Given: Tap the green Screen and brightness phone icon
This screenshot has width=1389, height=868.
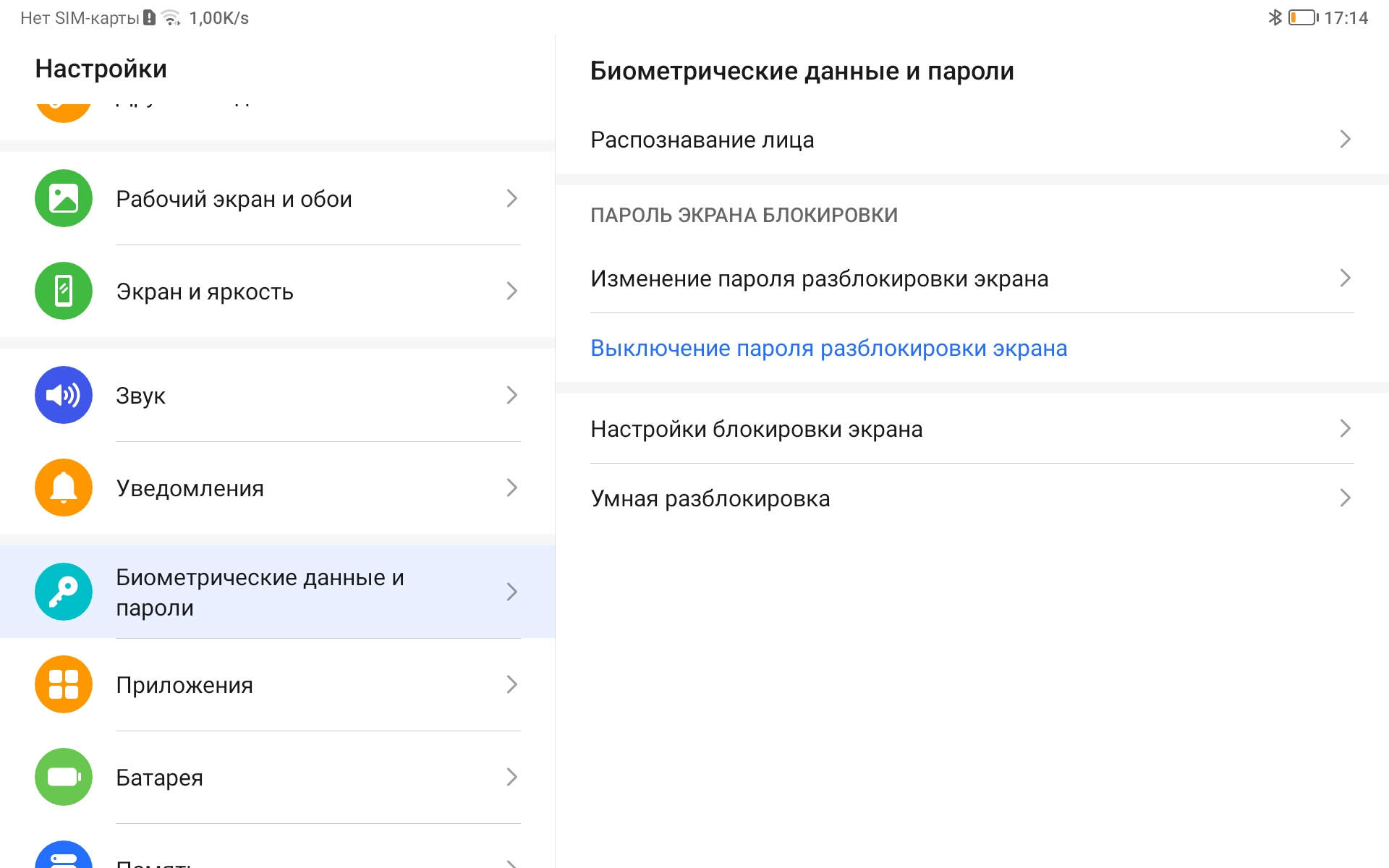Looking at the screenshot, I should point(64,291).
